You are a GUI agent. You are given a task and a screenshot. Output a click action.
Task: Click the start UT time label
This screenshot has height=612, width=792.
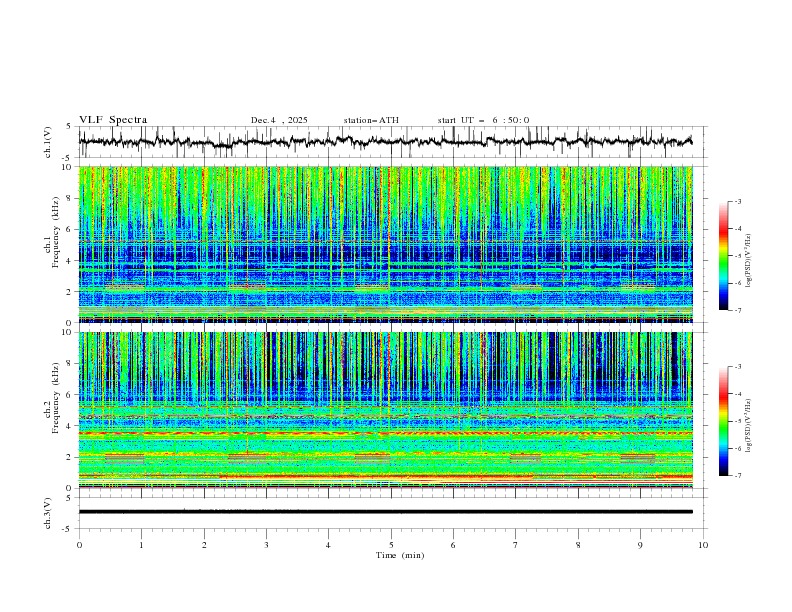[483, 120]
